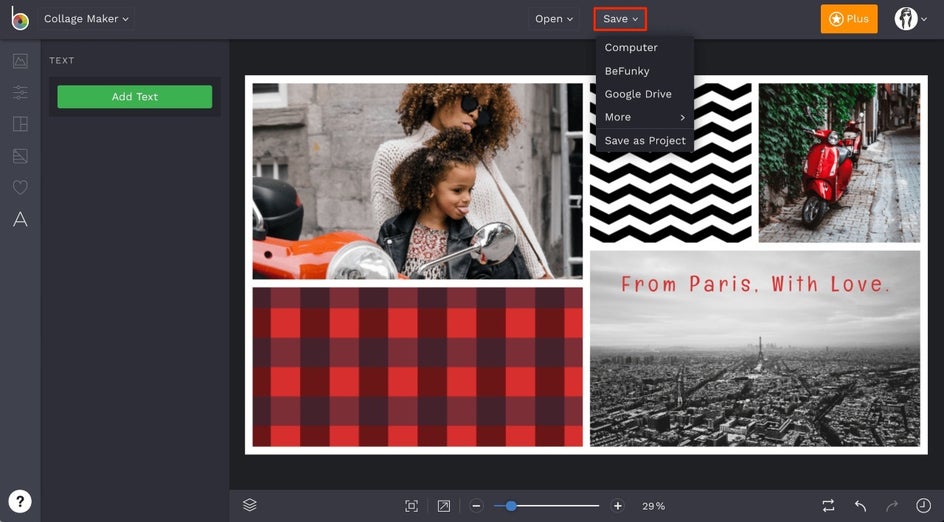Expand the user profile avatar menu
Image resolution: width=944 pixels, height=522 pixels.
[x=911, y=19]
